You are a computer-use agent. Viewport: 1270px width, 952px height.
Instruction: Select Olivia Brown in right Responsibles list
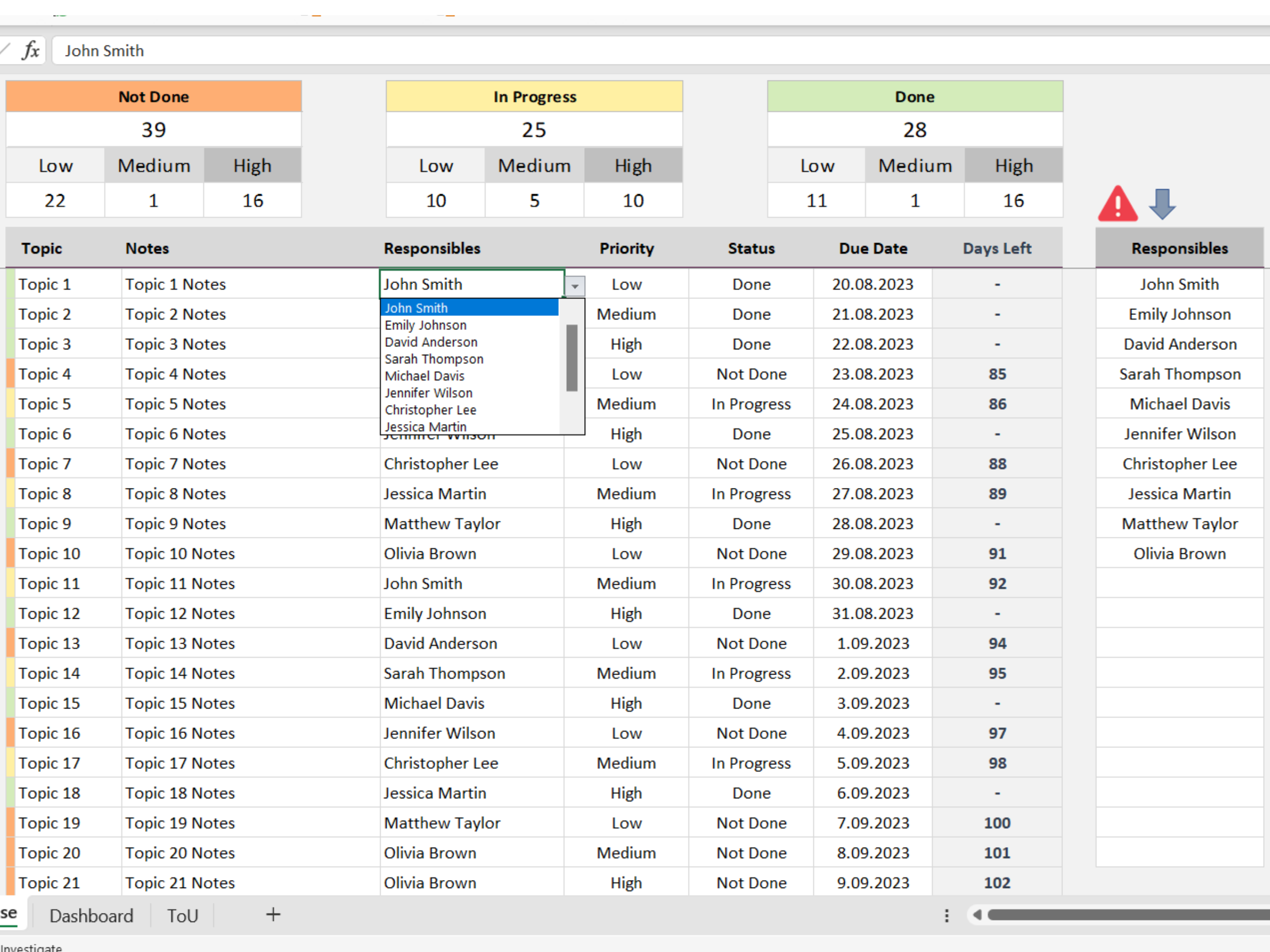pyautogui.click(x=1179, y=553)
